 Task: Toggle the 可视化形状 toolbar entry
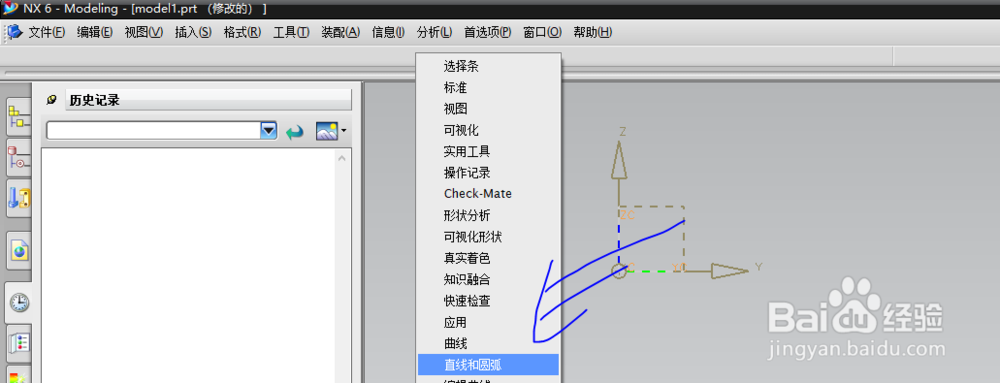click(x=488, y=236)
